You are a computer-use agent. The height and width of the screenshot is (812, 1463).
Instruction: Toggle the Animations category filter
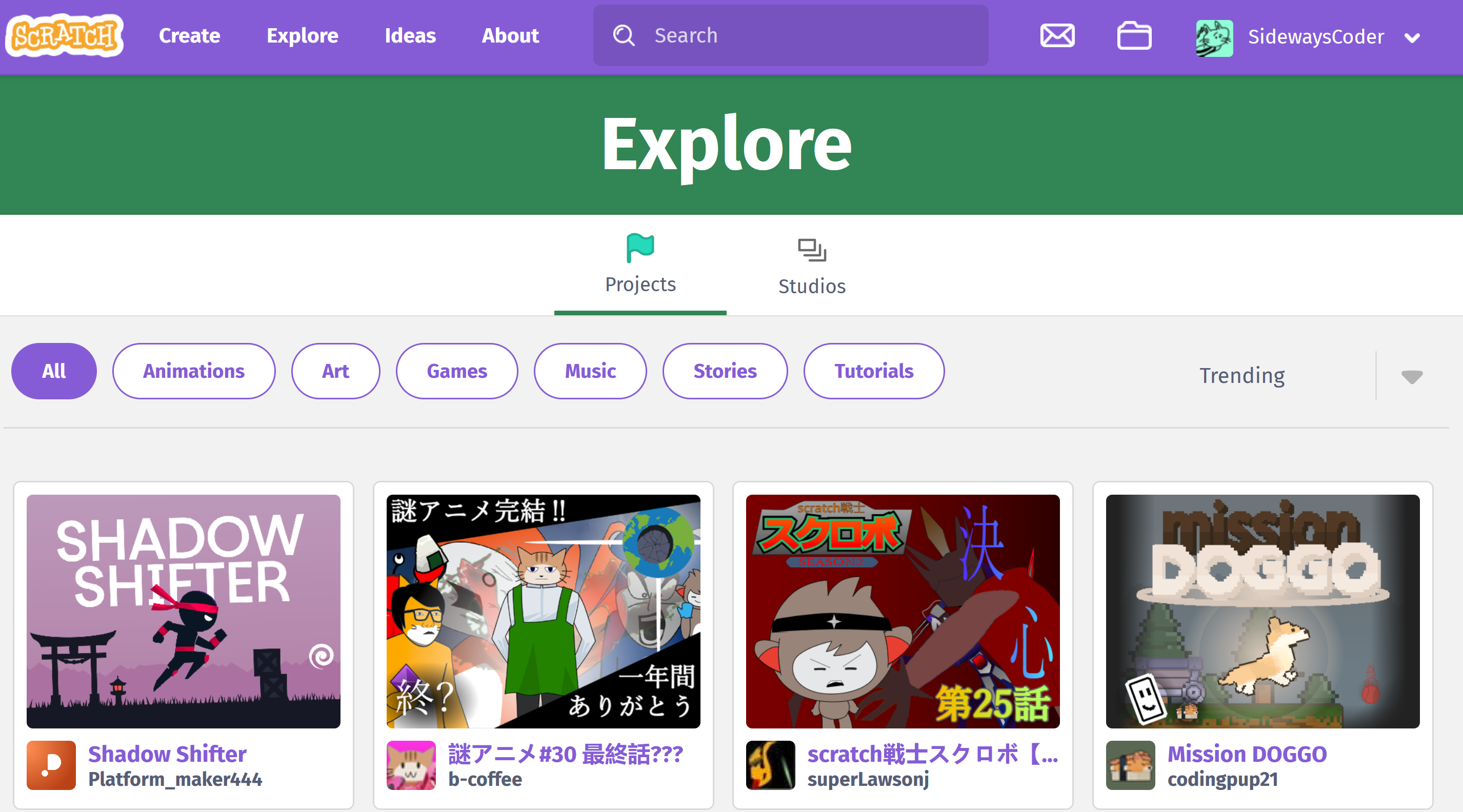coord(194,371)
